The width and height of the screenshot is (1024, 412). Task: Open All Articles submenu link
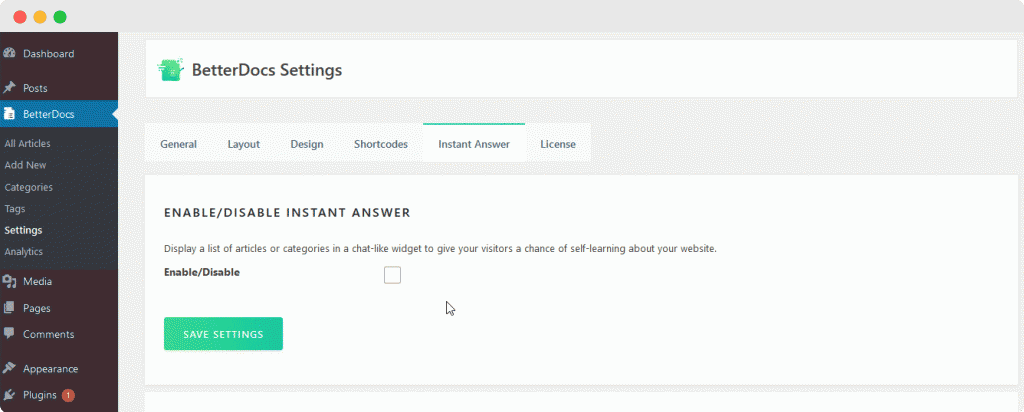27,144
